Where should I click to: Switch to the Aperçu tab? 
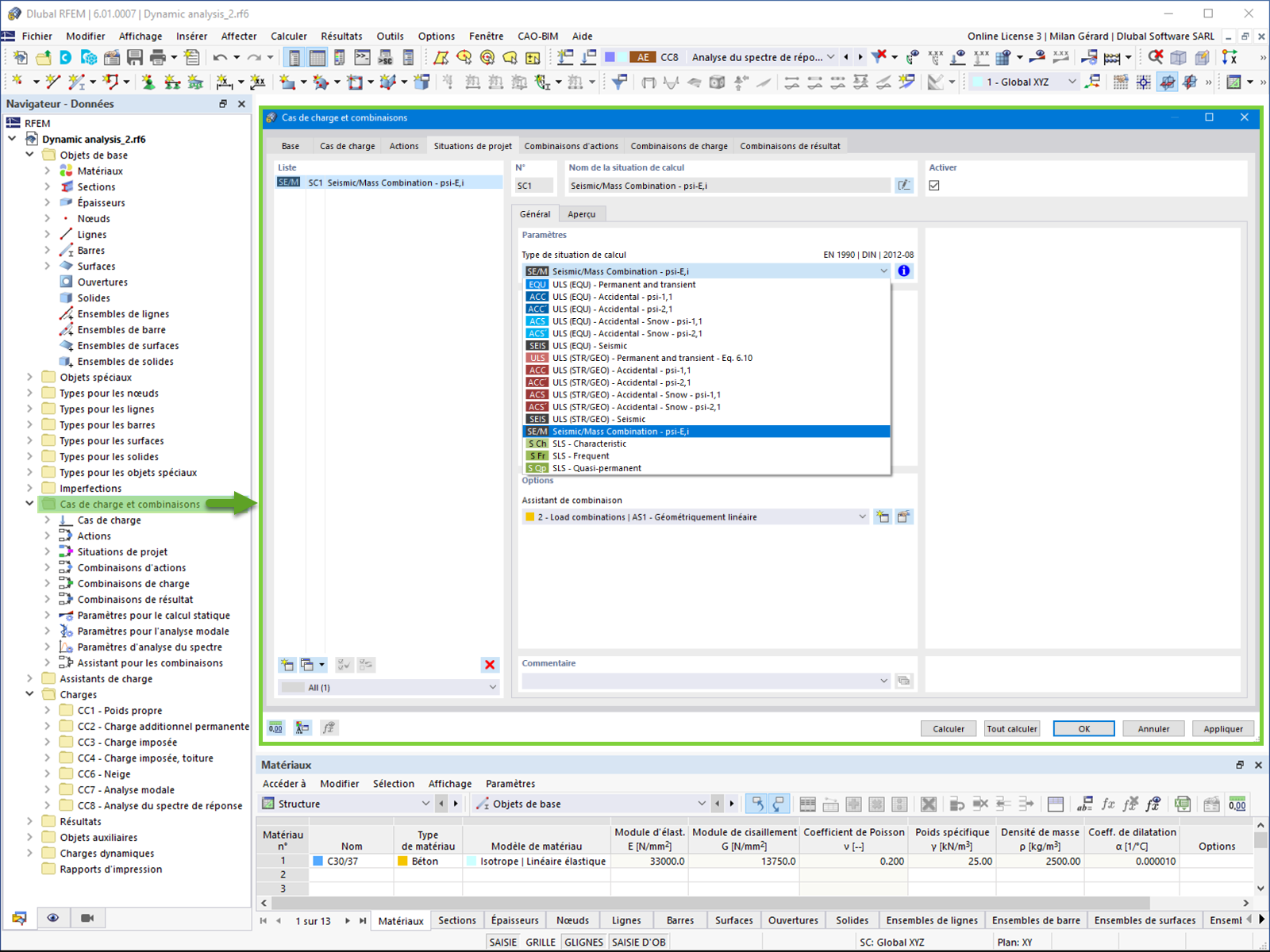(x=582, y=214)
